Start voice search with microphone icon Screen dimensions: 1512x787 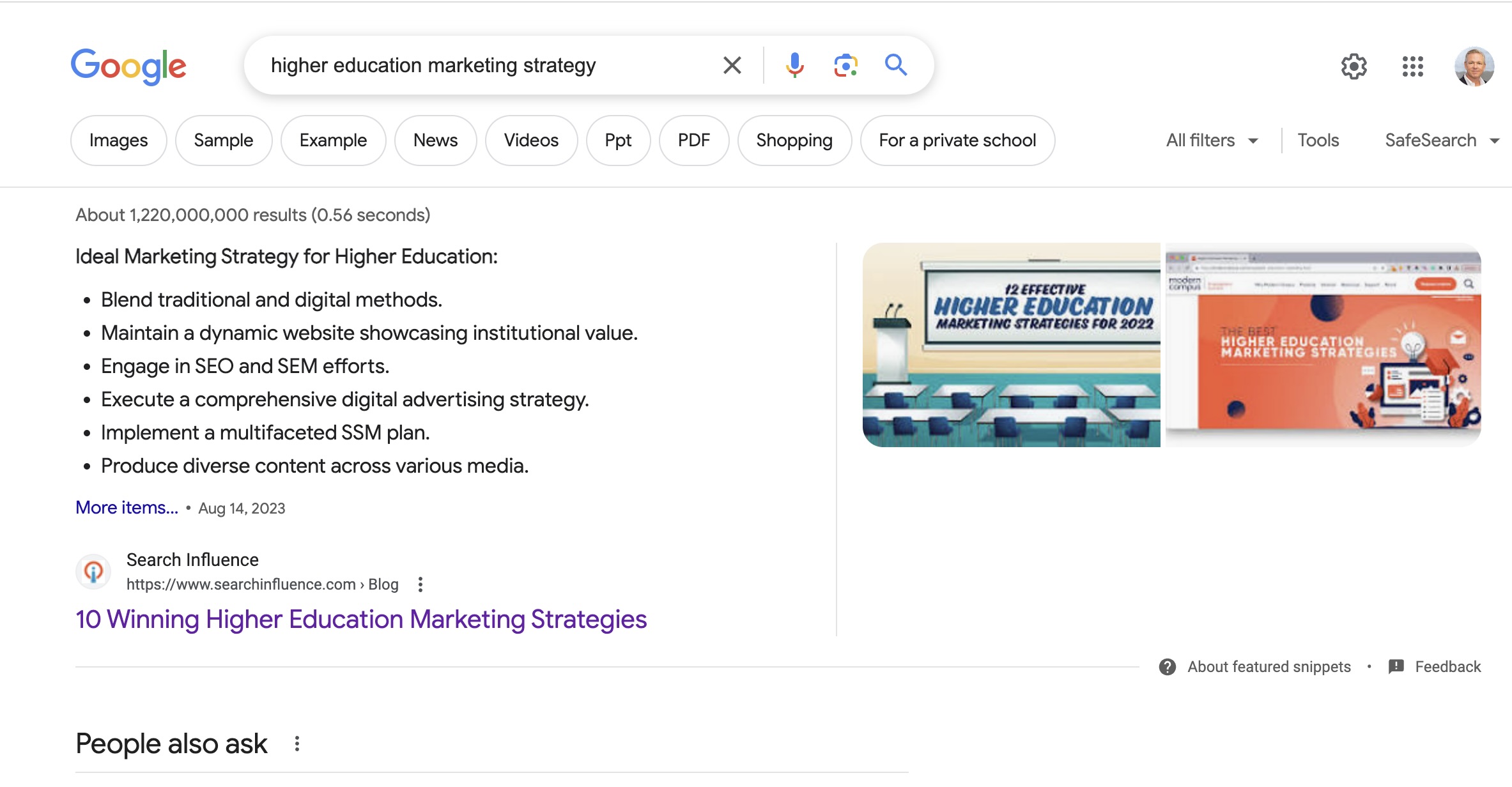click(x=794, y=65)
